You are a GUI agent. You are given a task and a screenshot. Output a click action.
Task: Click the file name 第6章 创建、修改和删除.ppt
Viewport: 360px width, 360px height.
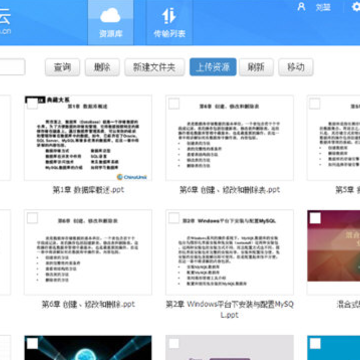88,304
